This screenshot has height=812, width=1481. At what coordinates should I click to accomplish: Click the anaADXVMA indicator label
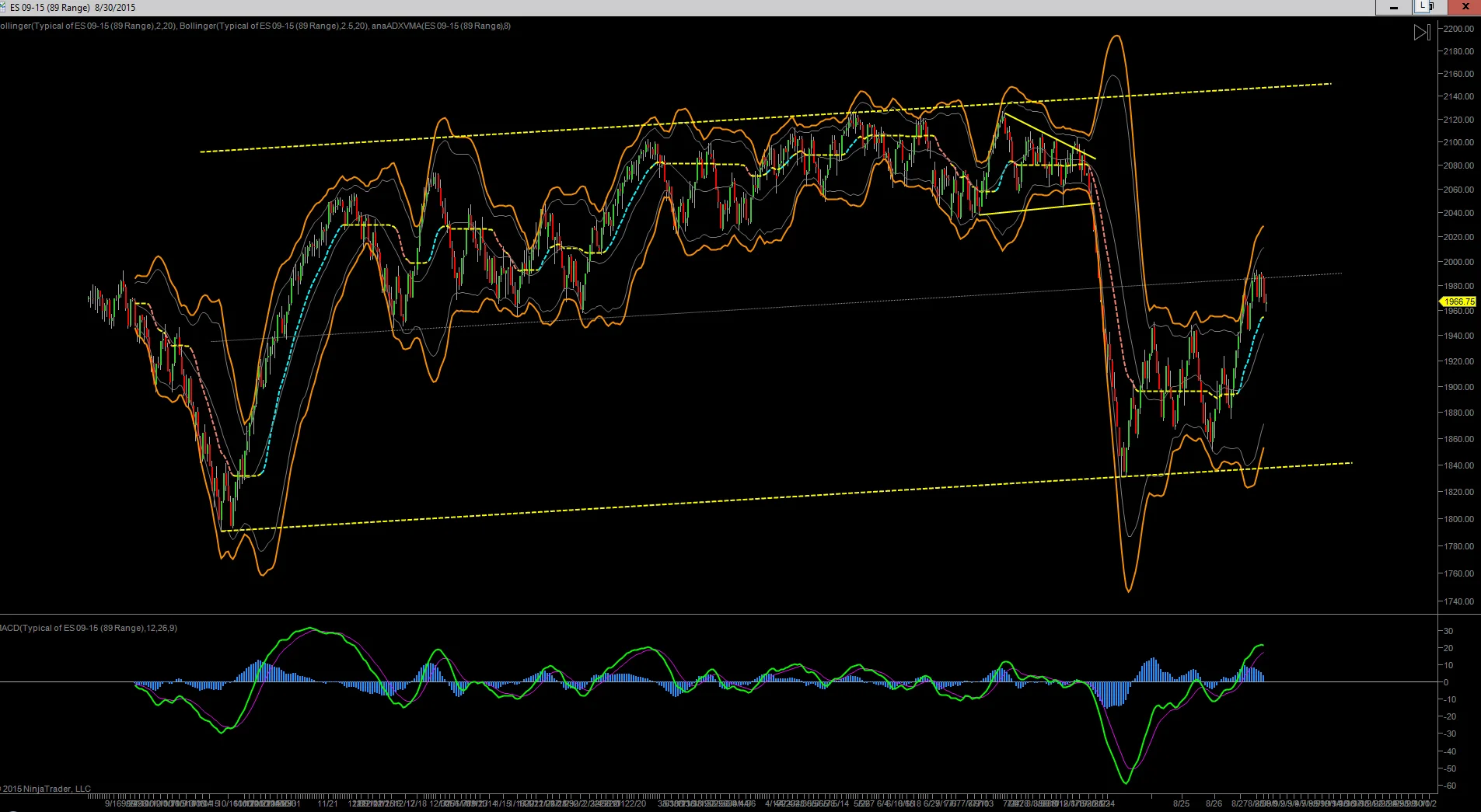click(441, 26)
